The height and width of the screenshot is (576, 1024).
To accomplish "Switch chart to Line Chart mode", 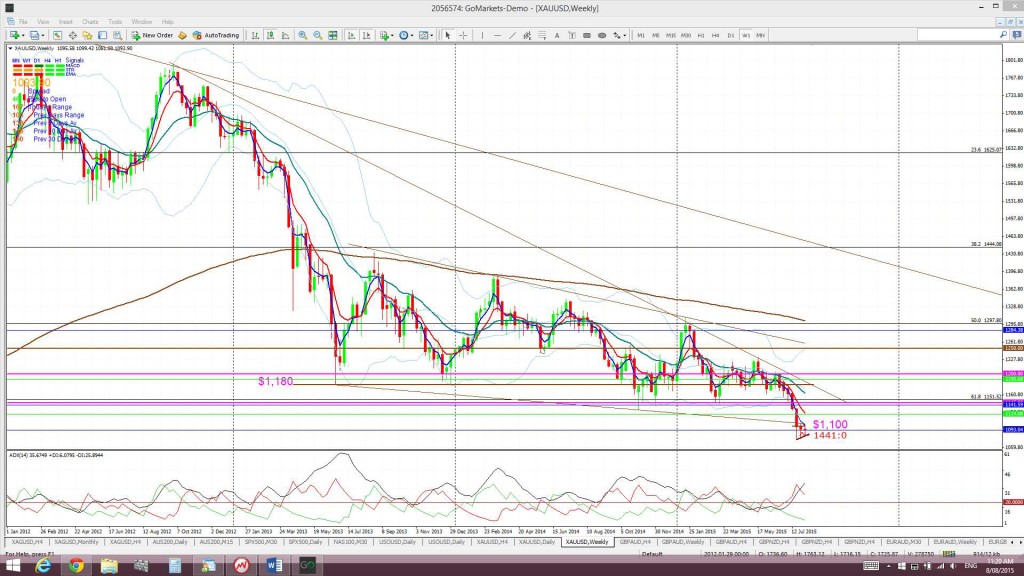I will (285, 35).
